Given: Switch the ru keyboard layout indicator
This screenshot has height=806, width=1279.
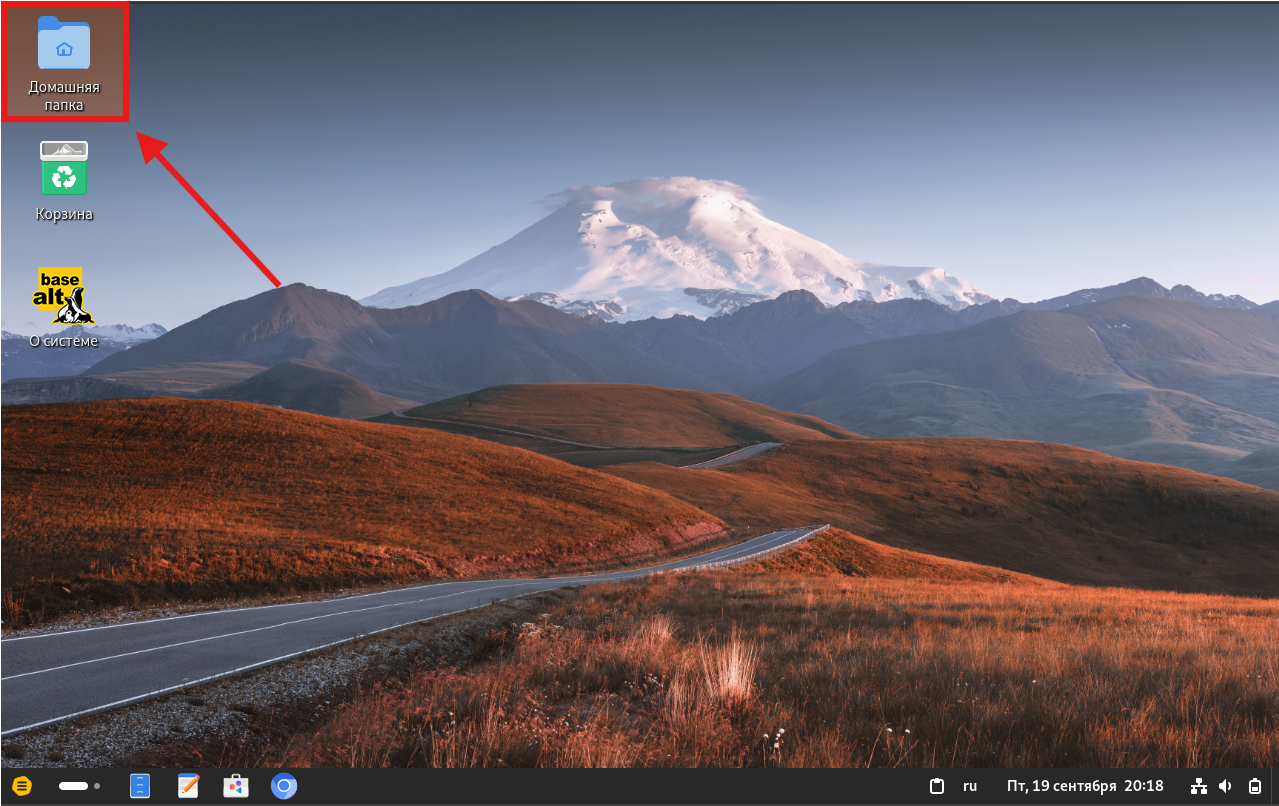Looking at the screenshot, I should (x=970, y=786).
